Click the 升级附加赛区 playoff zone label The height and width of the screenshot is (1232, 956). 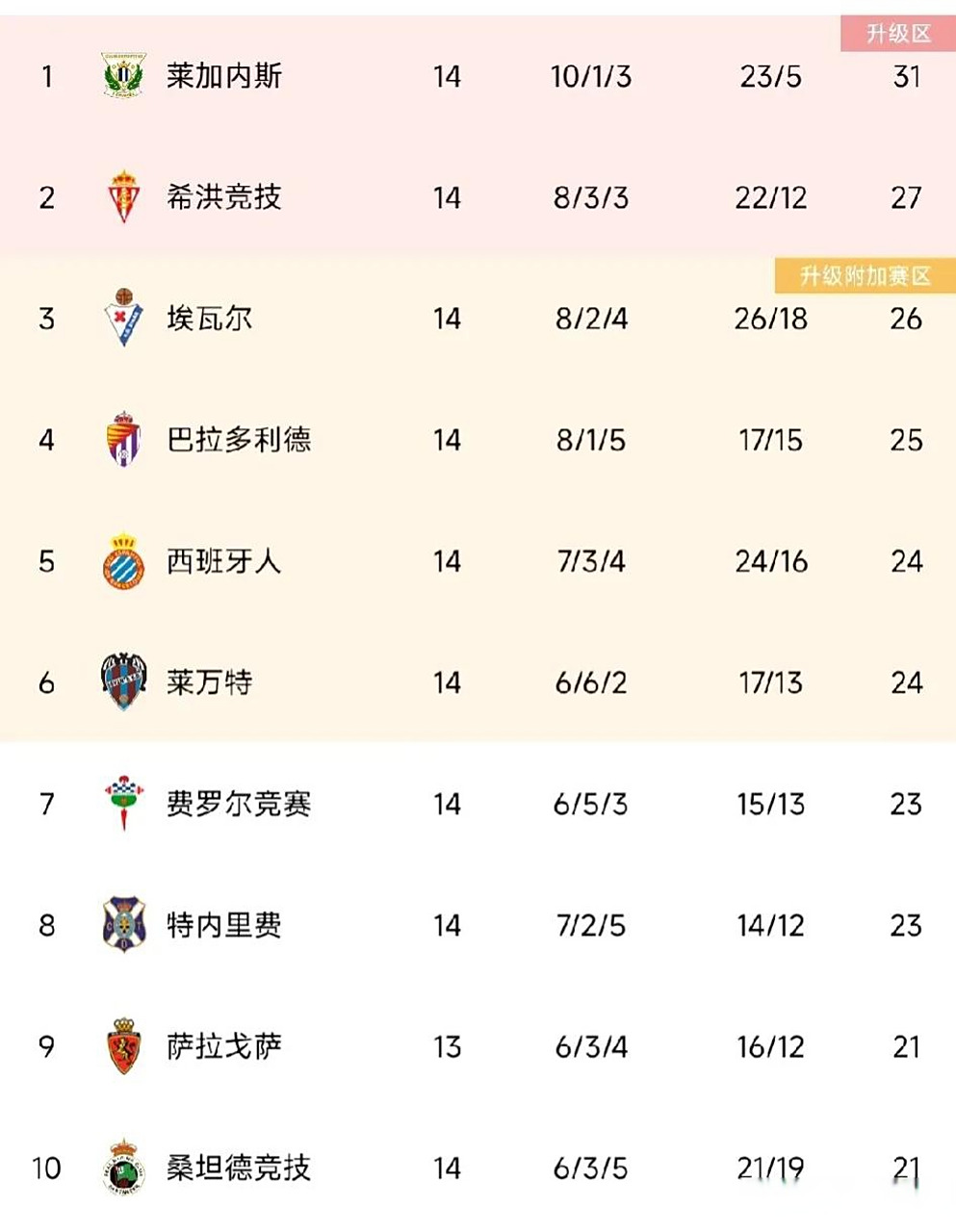[x=865, y=276]
